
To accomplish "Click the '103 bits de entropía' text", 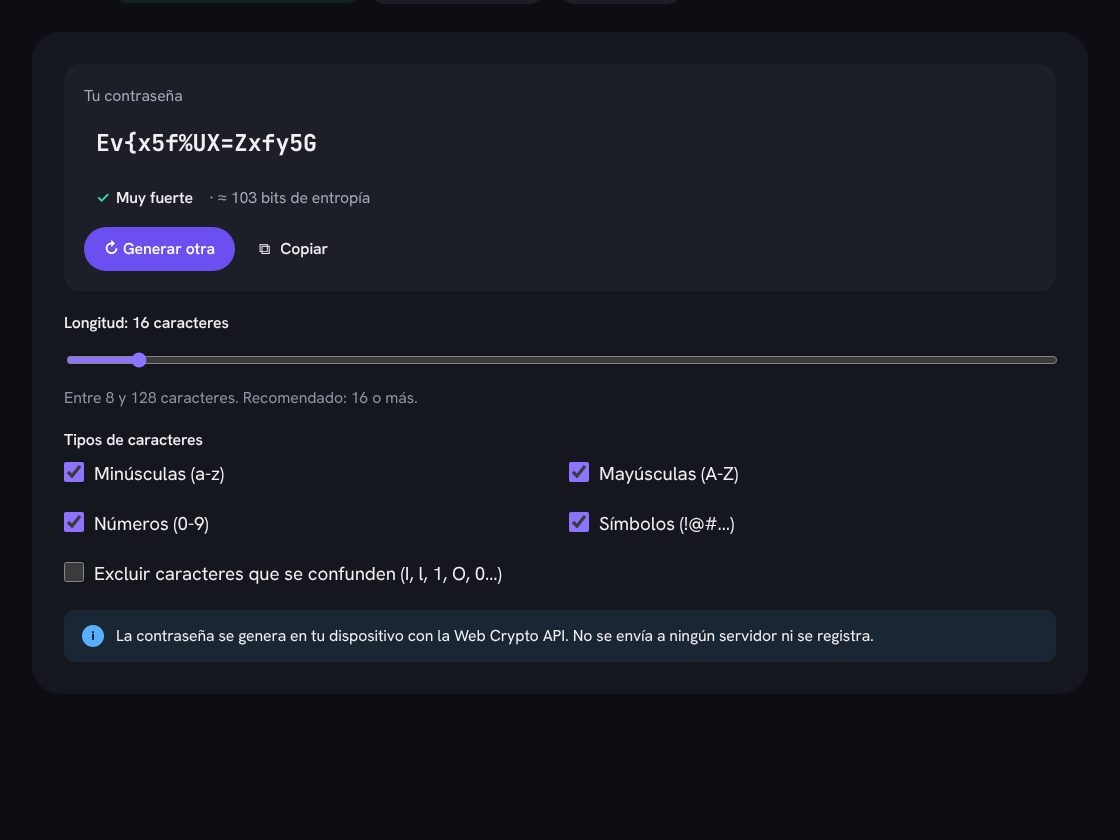I will click(301, 198).
